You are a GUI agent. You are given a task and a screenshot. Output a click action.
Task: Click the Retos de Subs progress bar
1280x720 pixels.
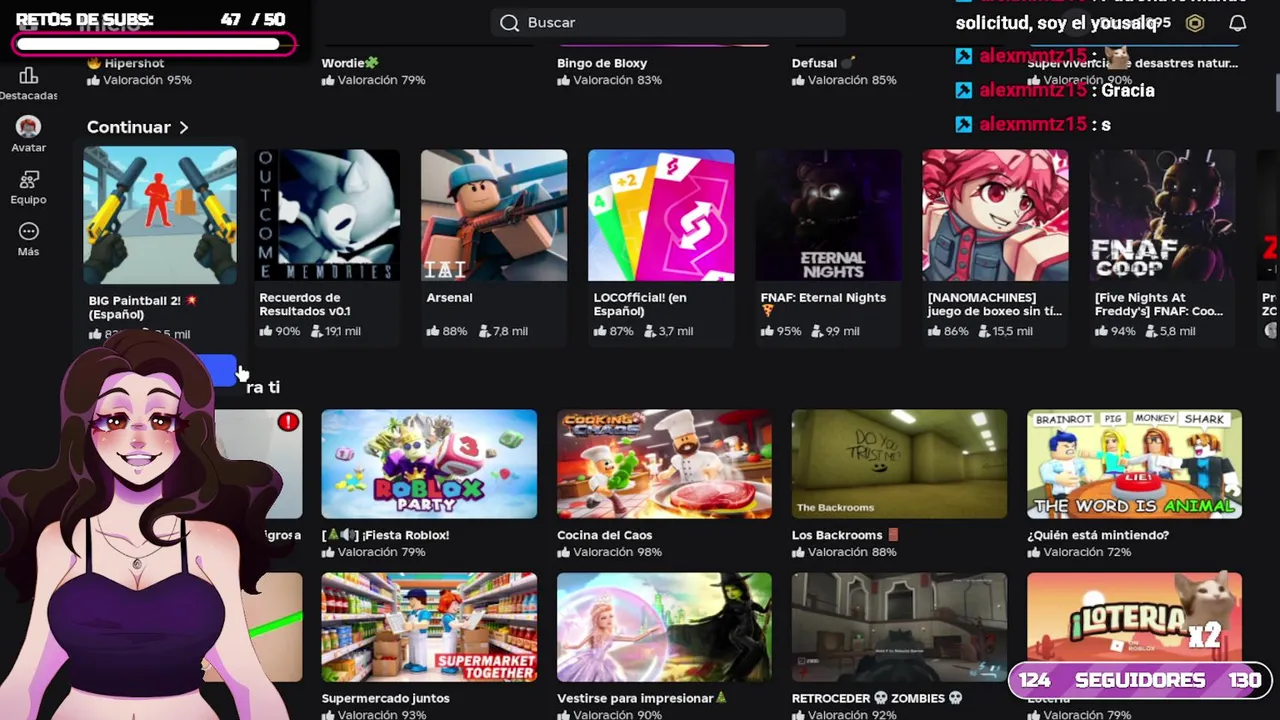[x=155, y=44]
